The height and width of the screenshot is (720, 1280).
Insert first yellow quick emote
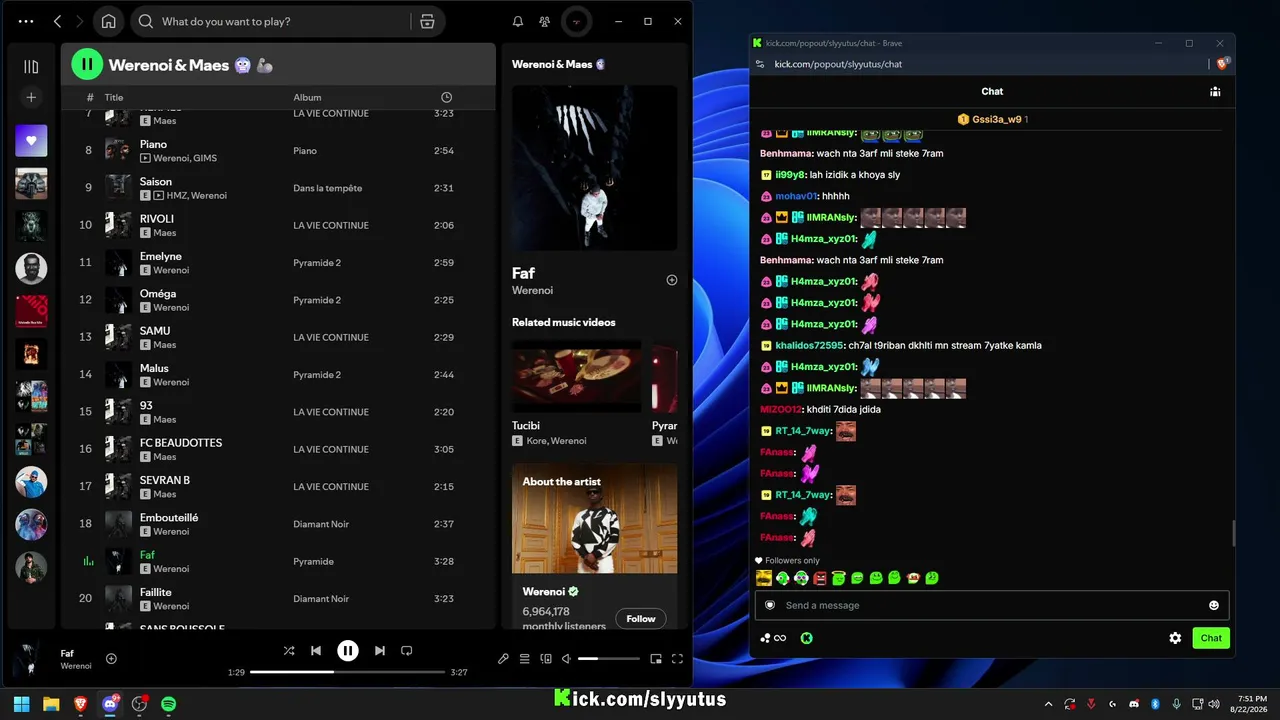(764, 578)
